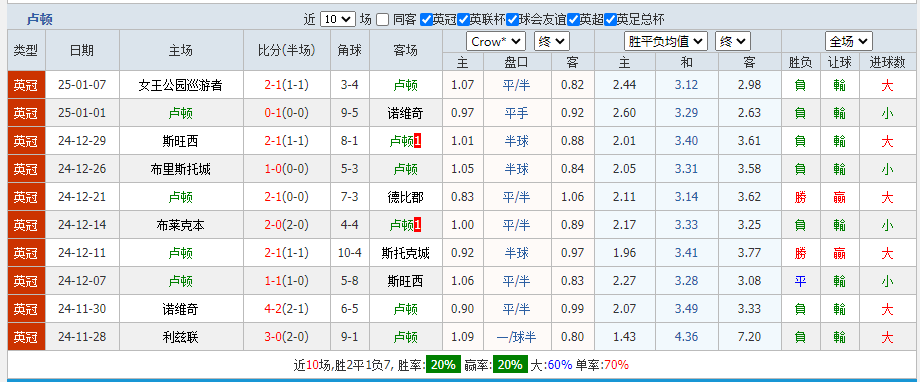The image size is (920, 382).
Task: Click 贏 handicap result in 斯托克城 row
Action: pos(839,253)
